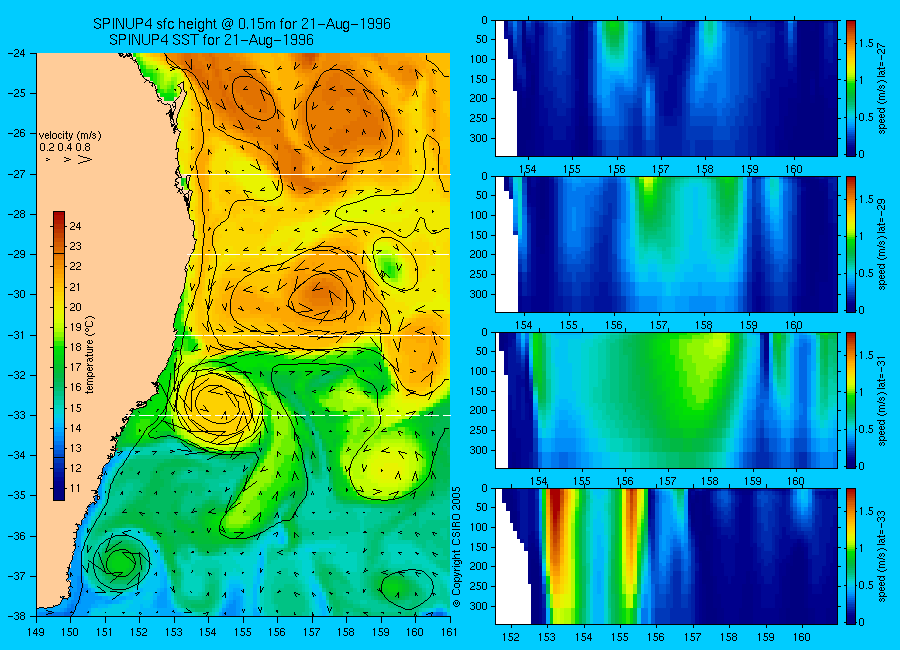Click the '161' longitude label on the map axis
Image resolution: width=900 pixels, height=650 pixels.
coord(449,632)
